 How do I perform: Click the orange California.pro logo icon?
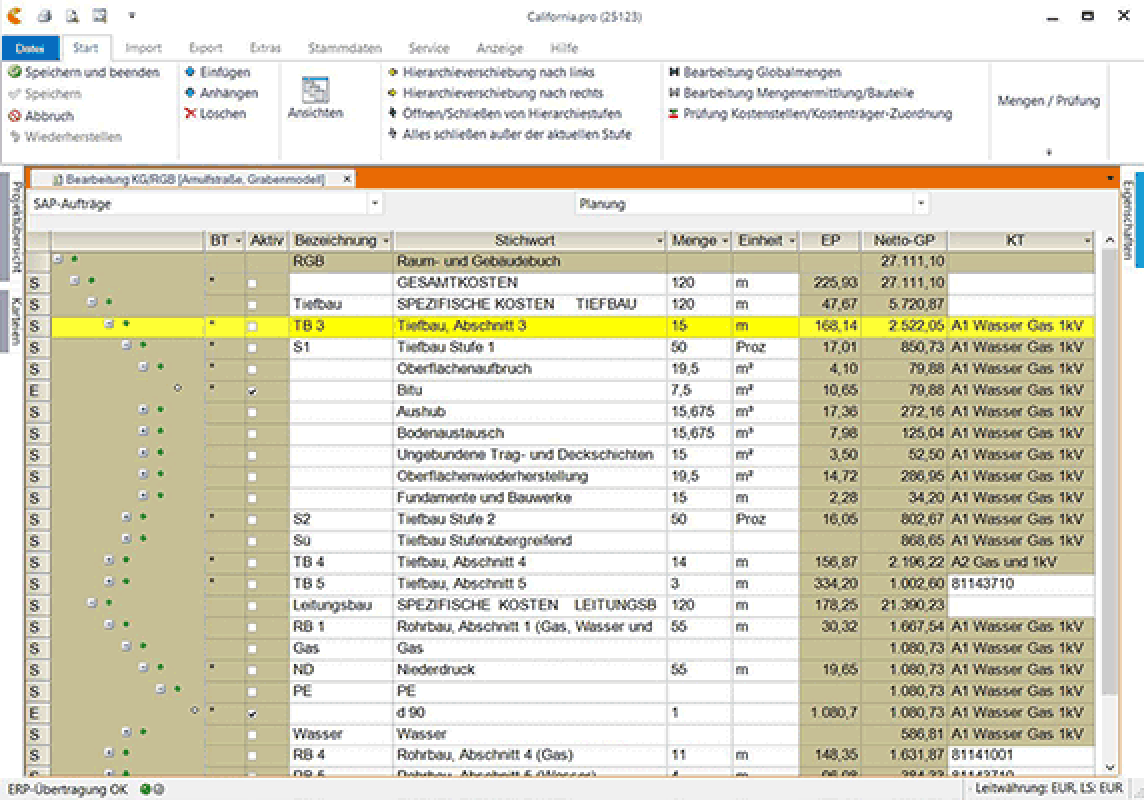(15, 15)
